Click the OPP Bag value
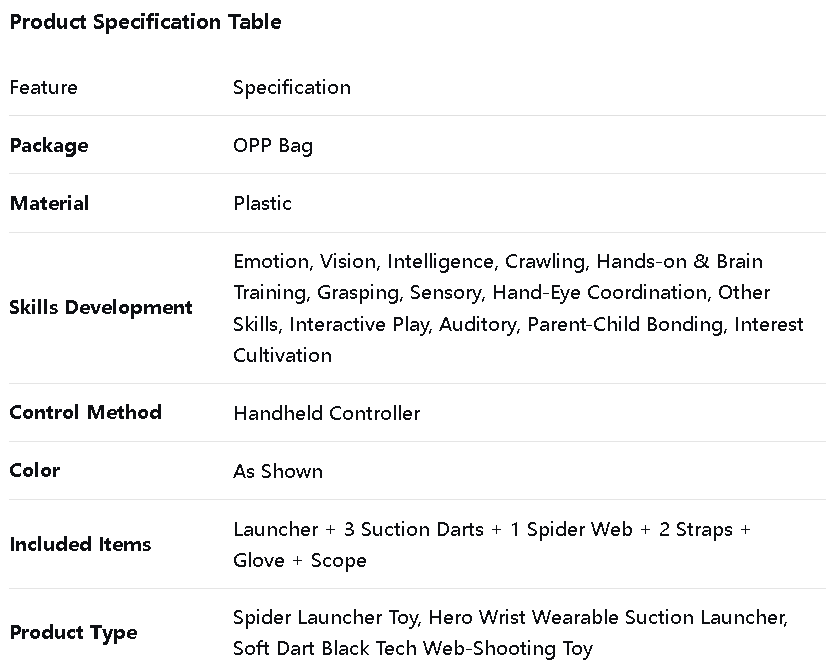The width and height of the screenshot is (840, 669). point(273,145)
